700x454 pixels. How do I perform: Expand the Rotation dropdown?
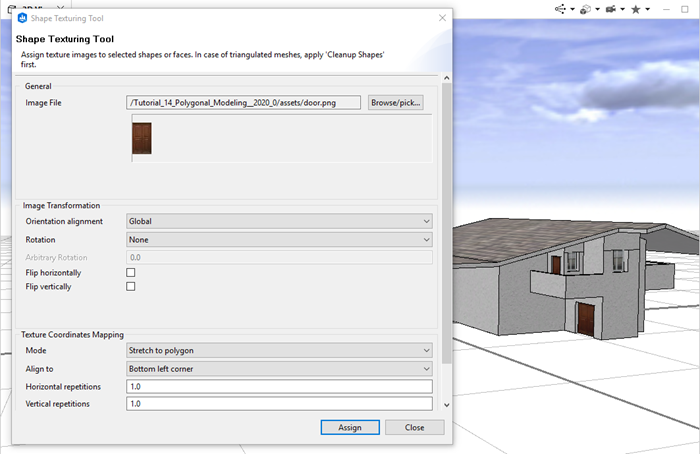(279, 240)
